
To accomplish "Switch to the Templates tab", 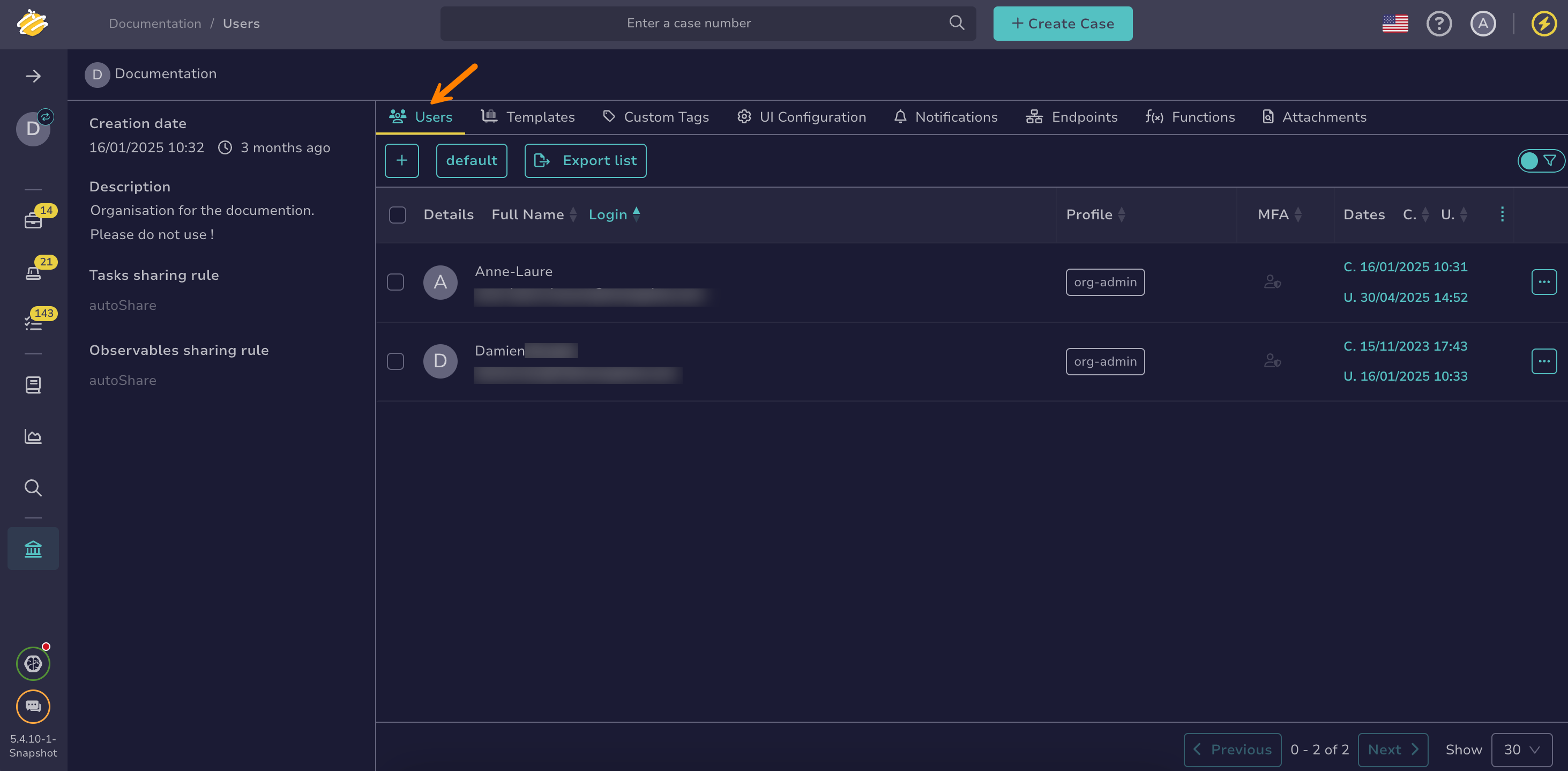I will pos(528,117).
